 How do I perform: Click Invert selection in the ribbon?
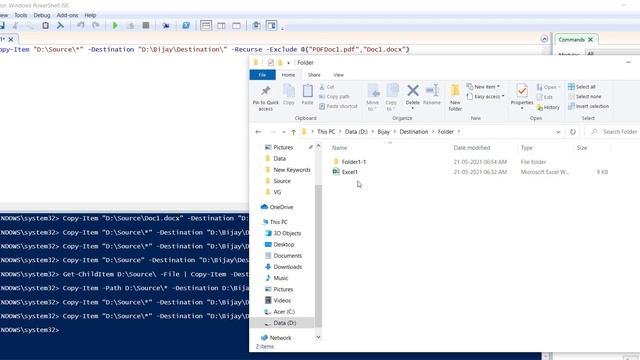tap(589, 107)
